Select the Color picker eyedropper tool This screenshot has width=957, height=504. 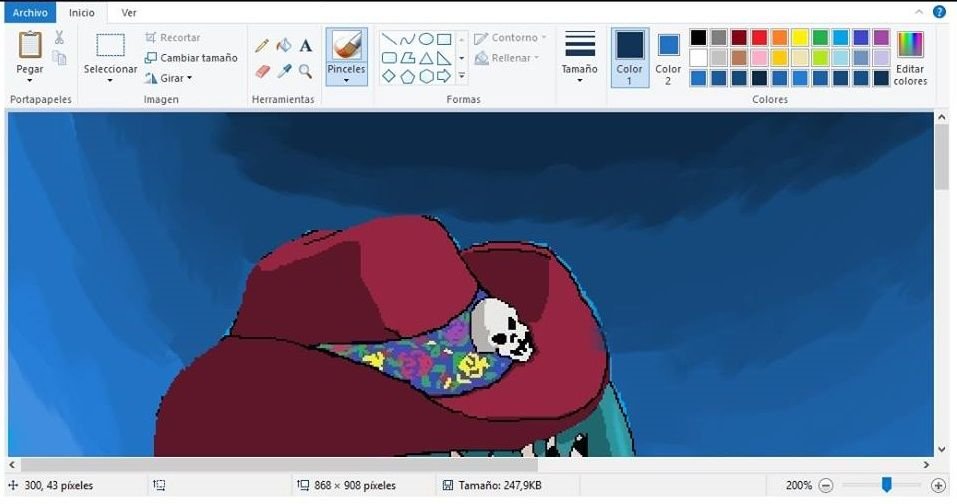284,71
